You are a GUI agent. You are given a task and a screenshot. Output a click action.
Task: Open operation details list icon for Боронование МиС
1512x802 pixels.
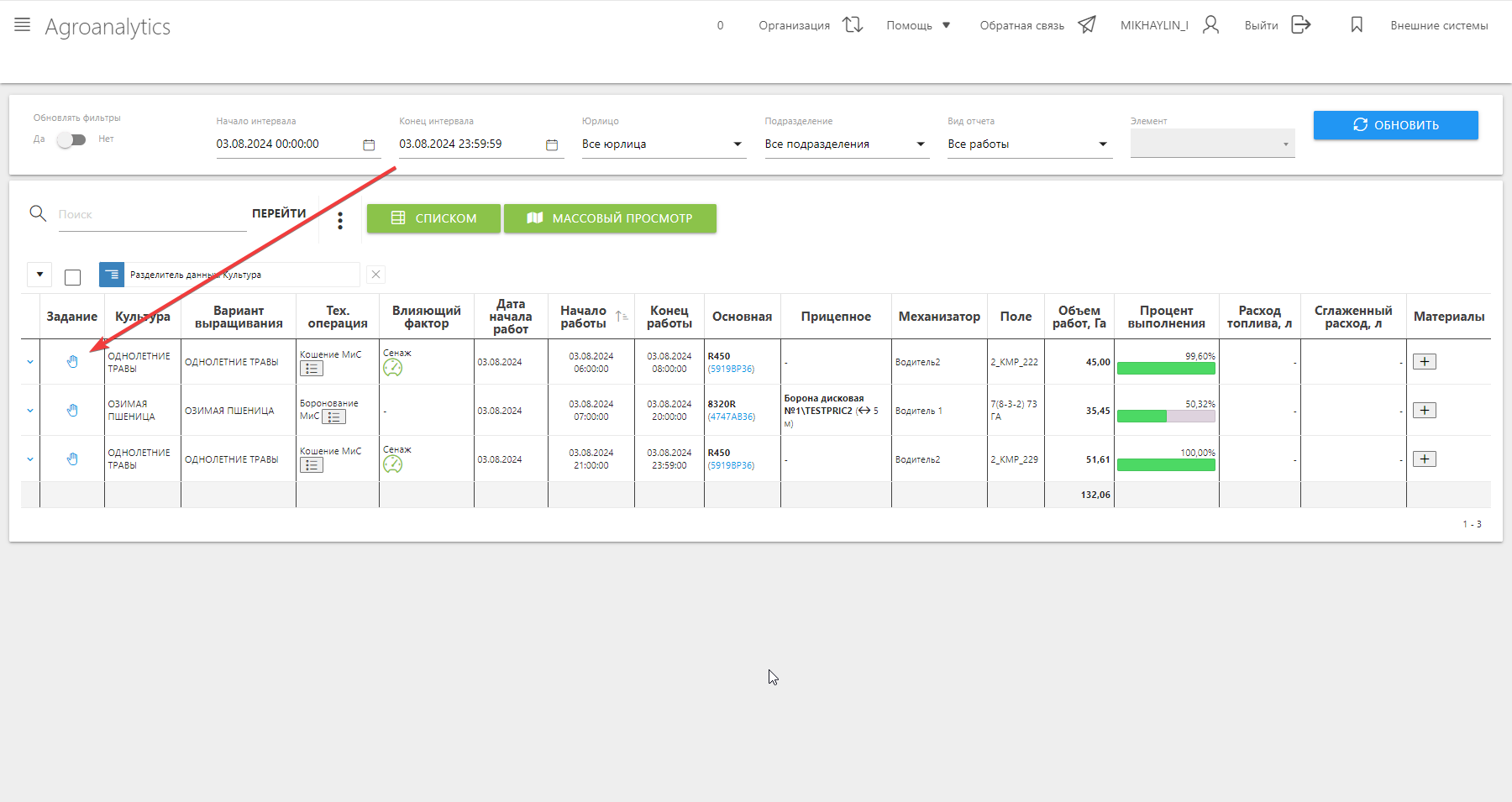[x=333, y=417]
